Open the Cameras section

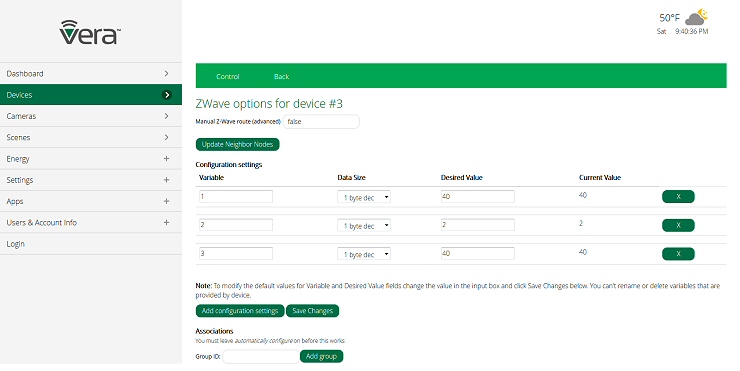click(x=91, y=116)
